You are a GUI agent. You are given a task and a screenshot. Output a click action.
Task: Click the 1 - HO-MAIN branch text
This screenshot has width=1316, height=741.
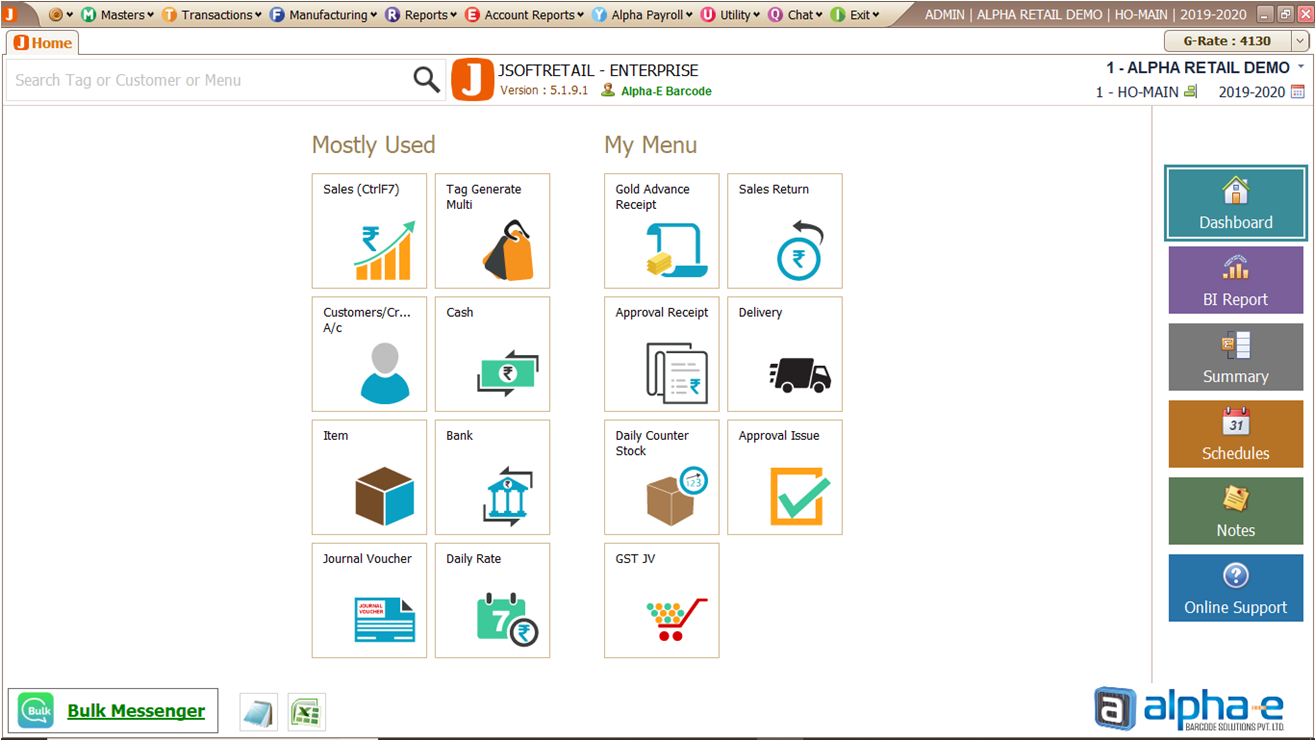coord(1137,92)
